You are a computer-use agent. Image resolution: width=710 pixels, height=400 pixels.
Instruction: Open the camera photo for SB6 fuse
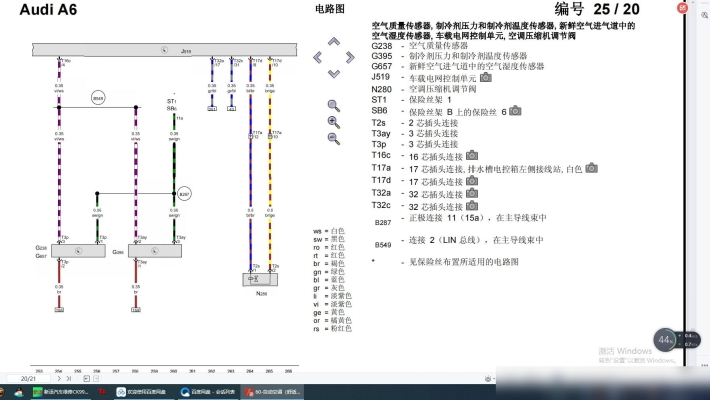(x=515, y=111)
